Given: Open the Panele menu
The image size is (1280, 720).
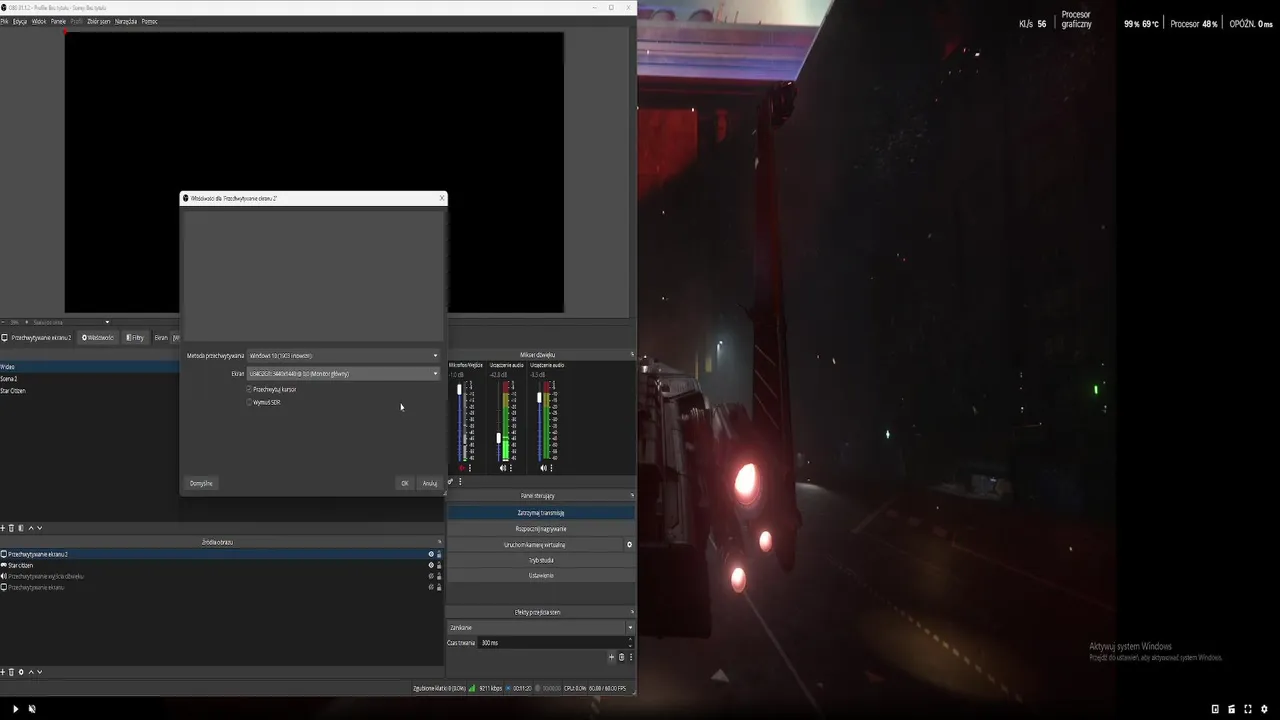Looking at the screenshot, I should point(58,21).
